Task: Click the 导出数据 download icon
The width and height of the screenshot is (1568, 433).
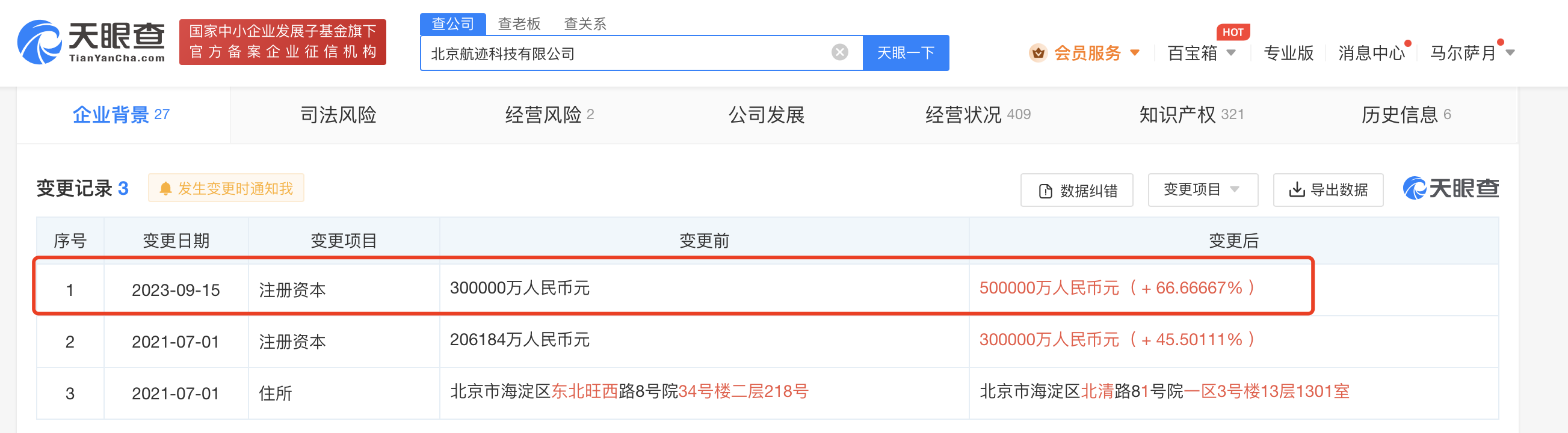Action: [1297, 191]
